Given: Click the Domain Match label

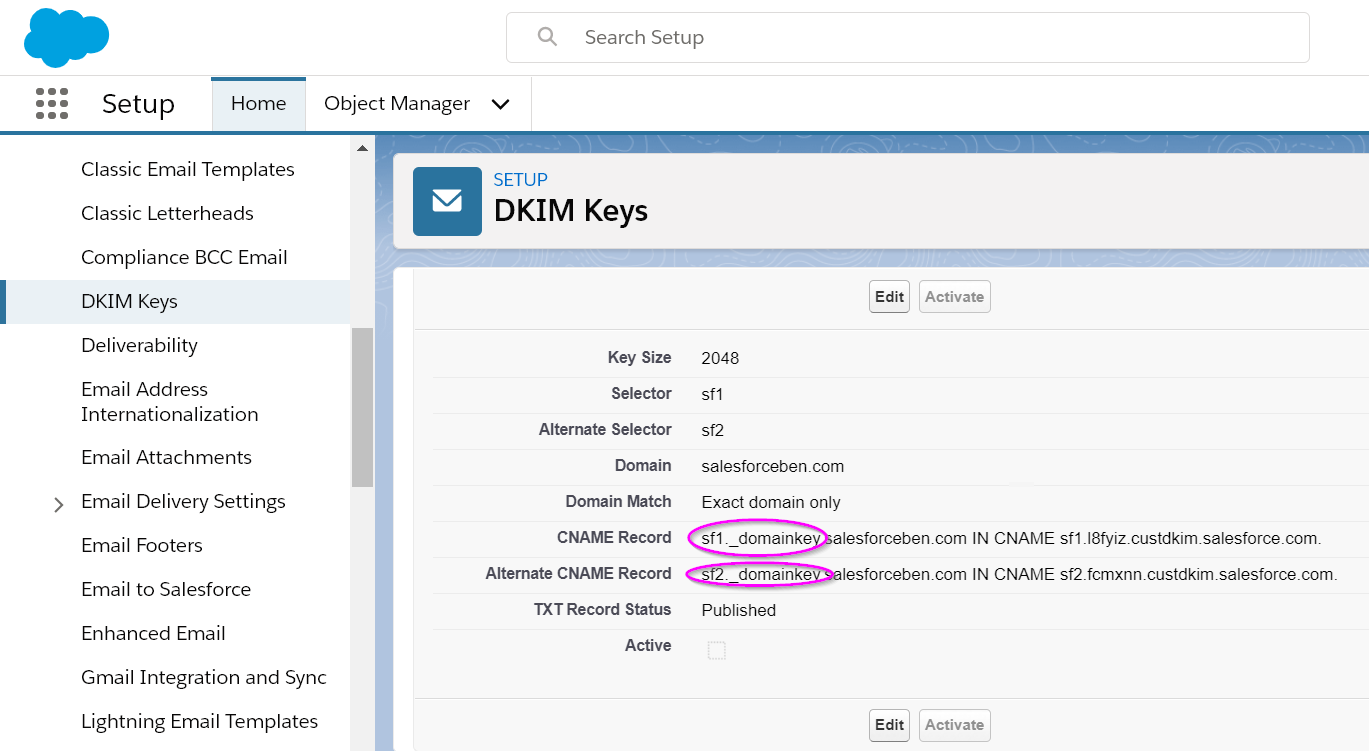Looking at the screenshot, I should coord(618,502).
